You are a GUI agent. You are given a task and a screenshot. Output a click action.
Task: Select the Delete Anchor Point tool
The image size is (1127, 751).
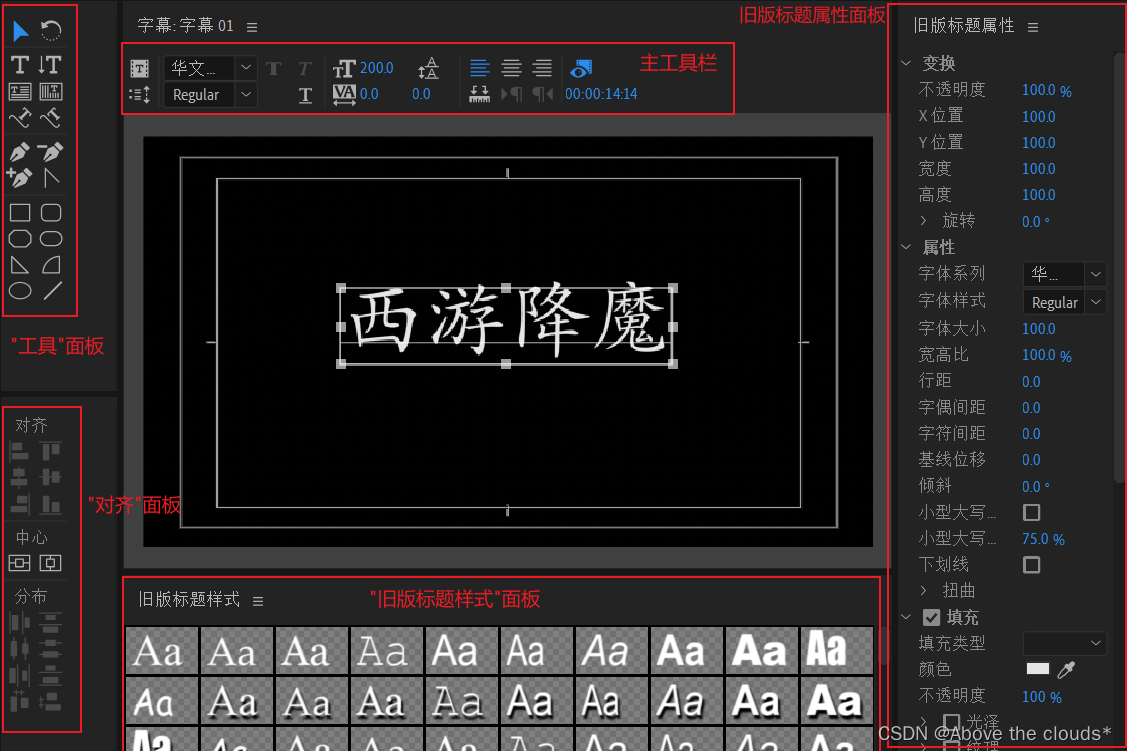pos(50,152)
